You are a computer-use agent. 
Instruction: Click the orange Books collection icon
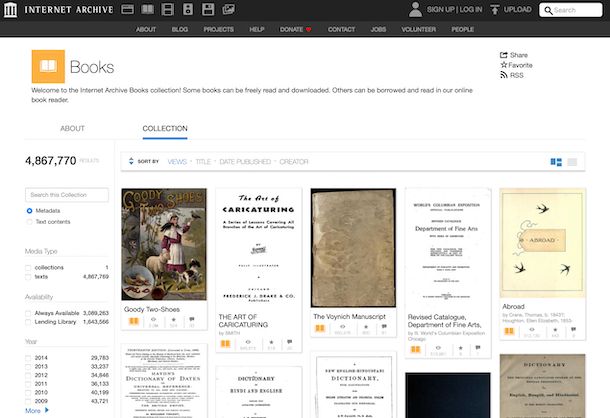(x=48, y=66)
